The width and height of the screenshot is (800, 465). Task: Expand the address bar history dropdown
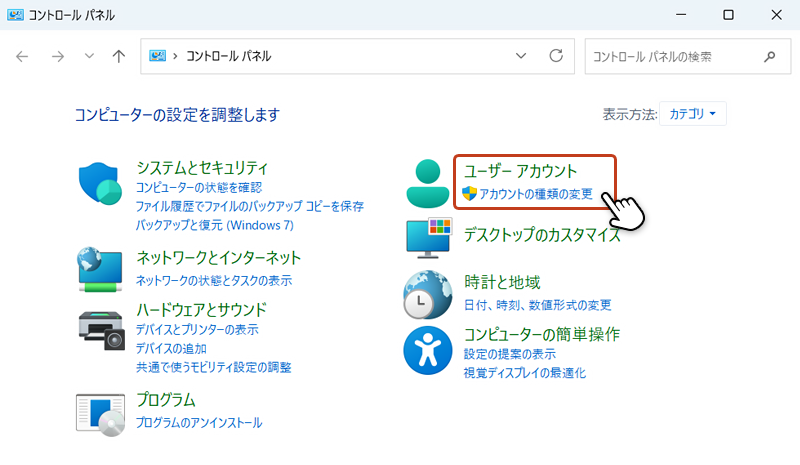click(520, 56)
